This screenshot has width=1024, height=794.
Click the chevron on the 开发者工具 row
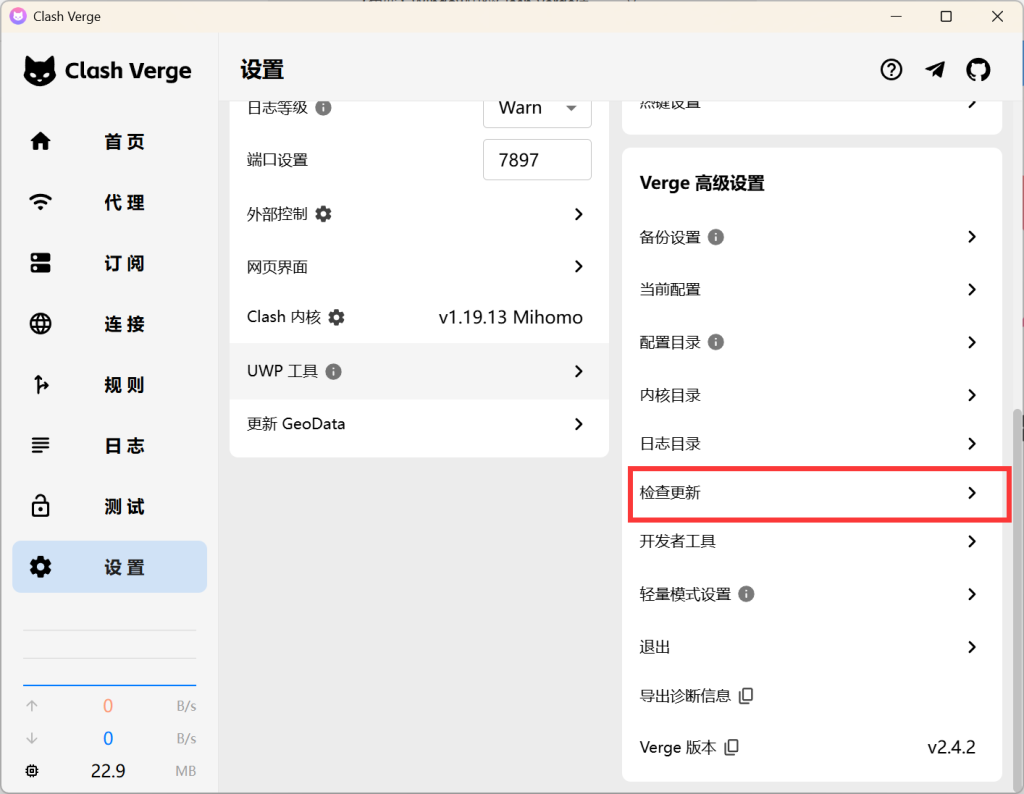click(x=972, y=541)
